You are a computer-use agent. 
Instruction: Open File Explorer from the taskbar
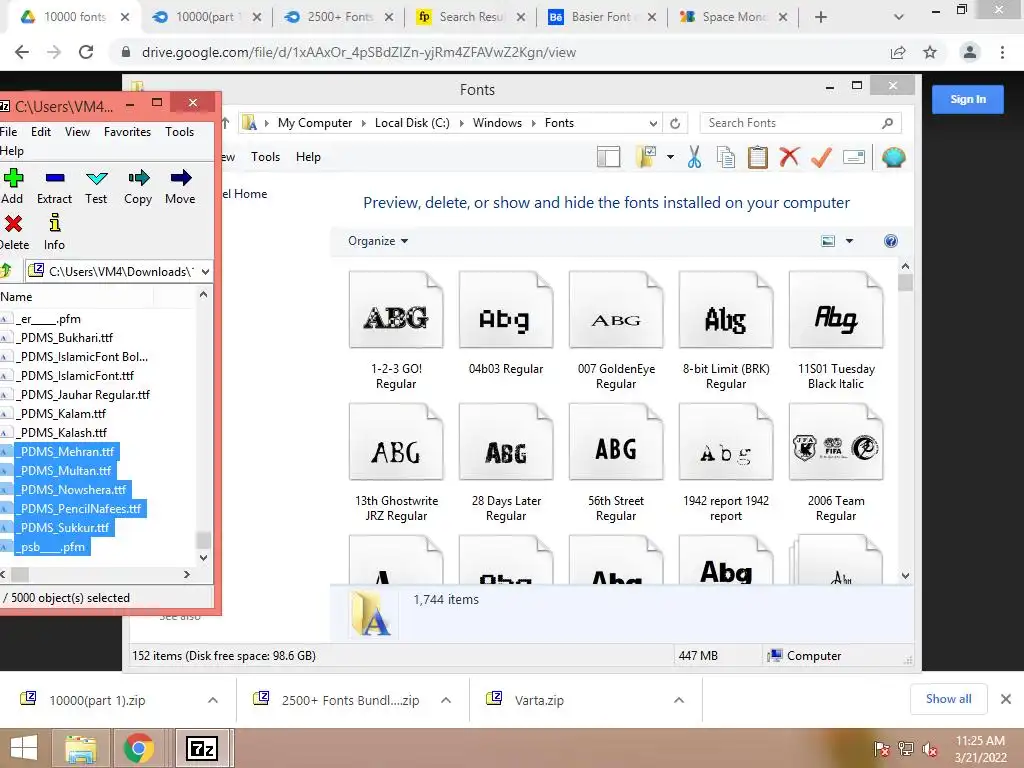point(80,748)
